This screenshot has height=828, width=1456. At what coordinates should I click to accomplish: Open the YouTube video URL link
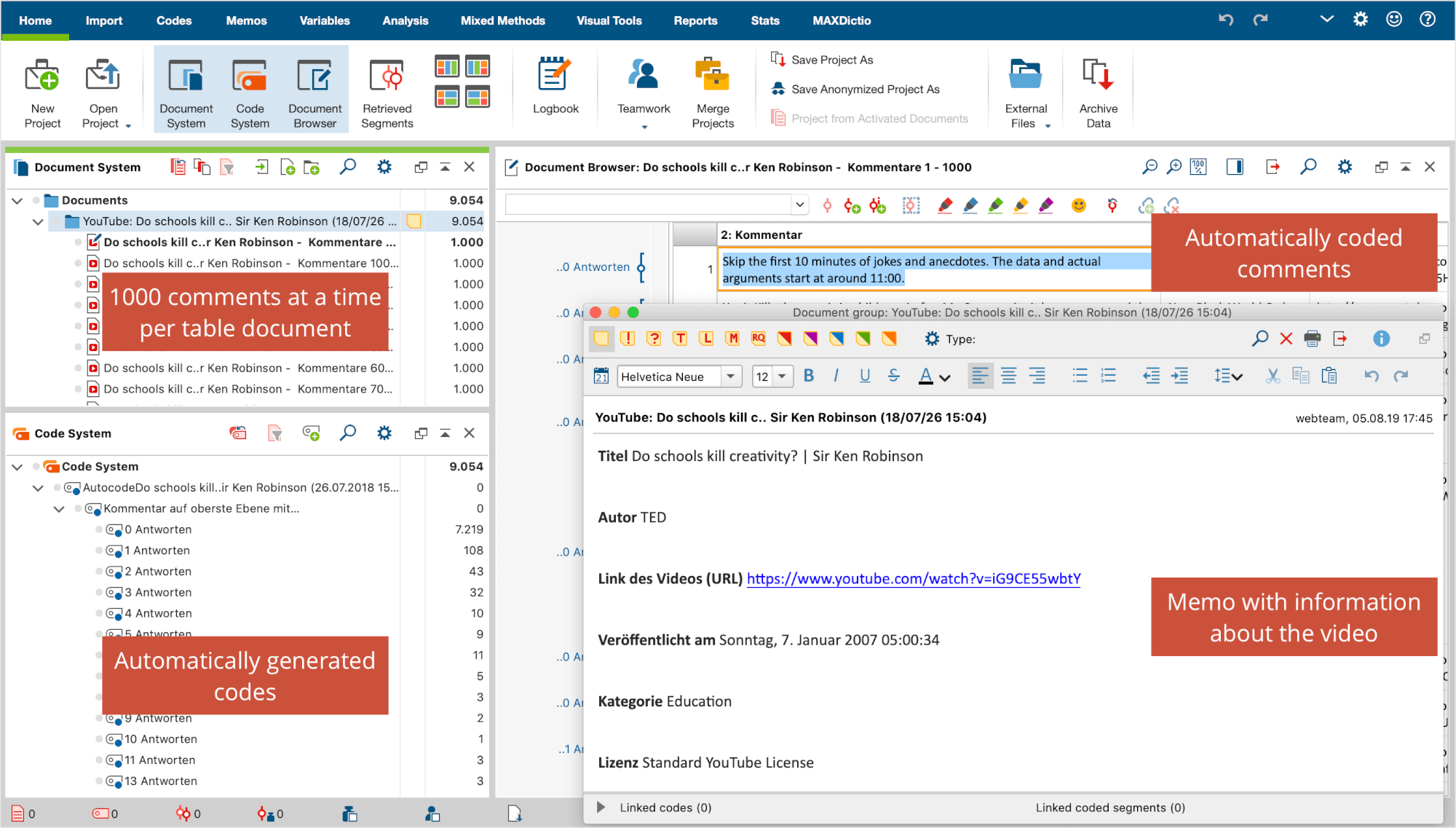913,578
